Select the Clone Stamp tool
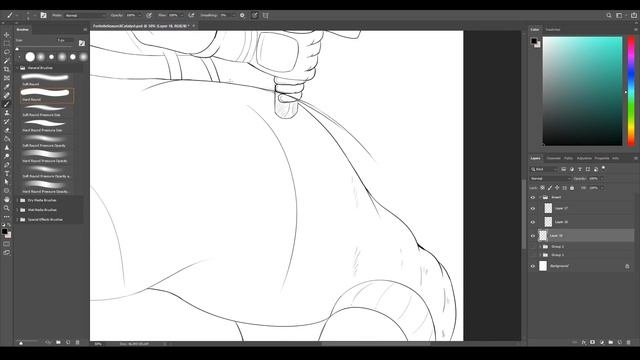This screenshot has height=360, width=640. [7, 113]
